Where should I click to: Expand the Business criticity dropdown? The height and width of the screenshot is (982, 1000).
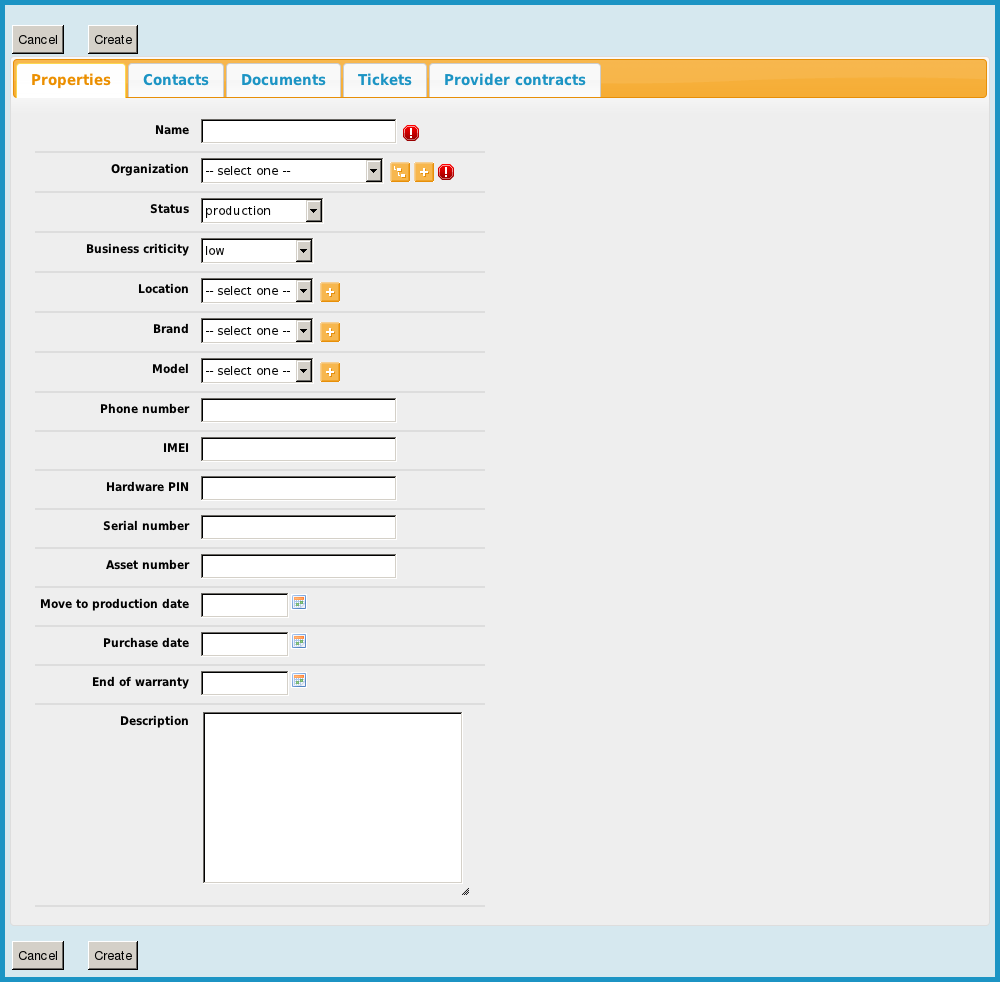coord(256,251)
